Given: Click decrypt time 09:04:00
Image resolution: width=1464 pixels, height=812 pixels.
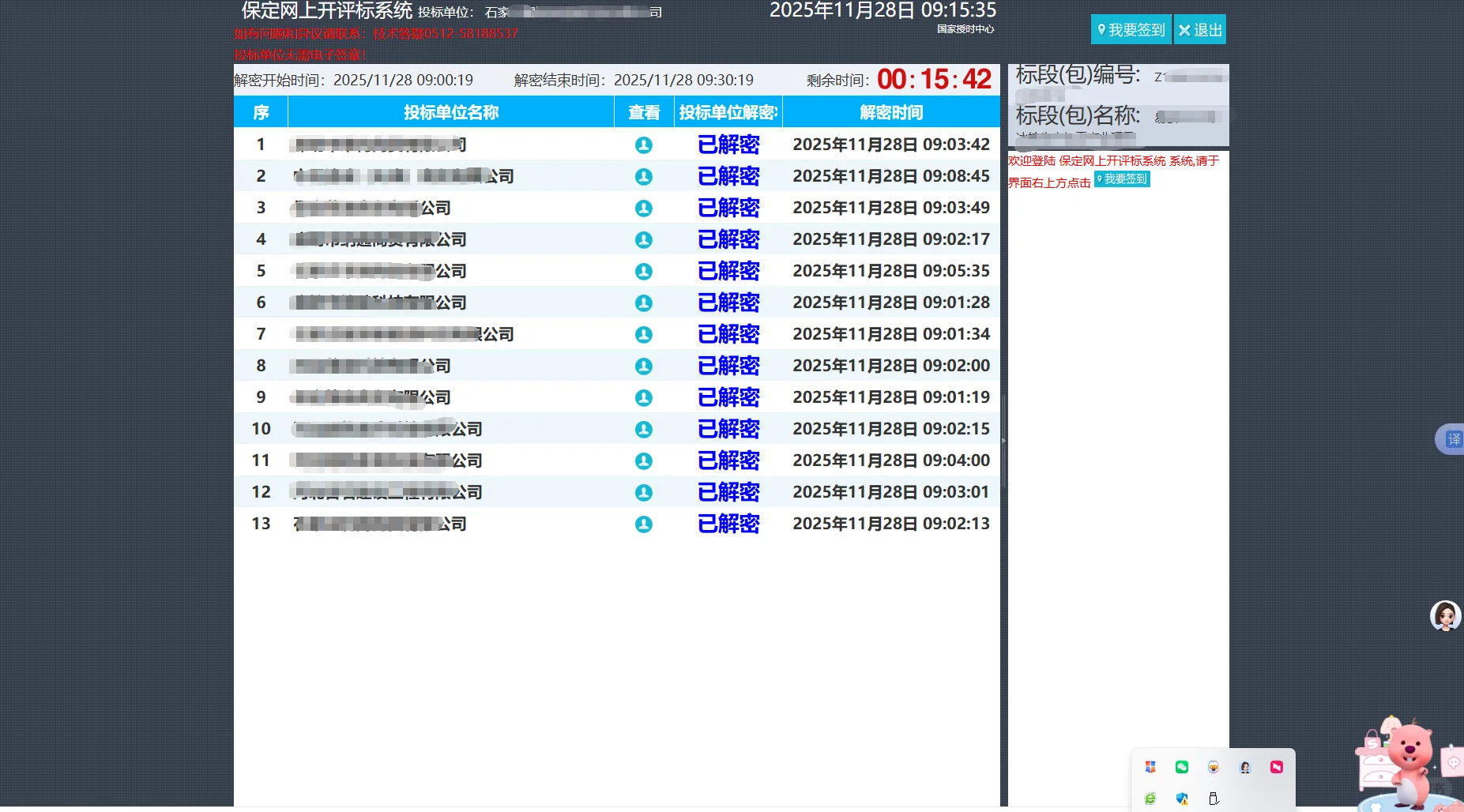Looking at the screenshot, I should coord(891,461).
